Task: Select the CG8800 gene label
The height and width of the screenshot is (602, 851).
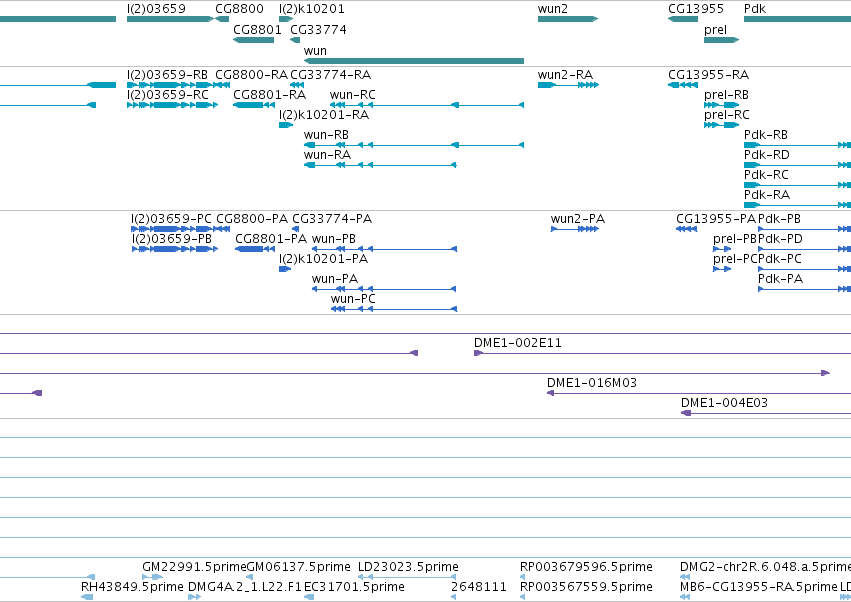Action: tap(239, 9)
